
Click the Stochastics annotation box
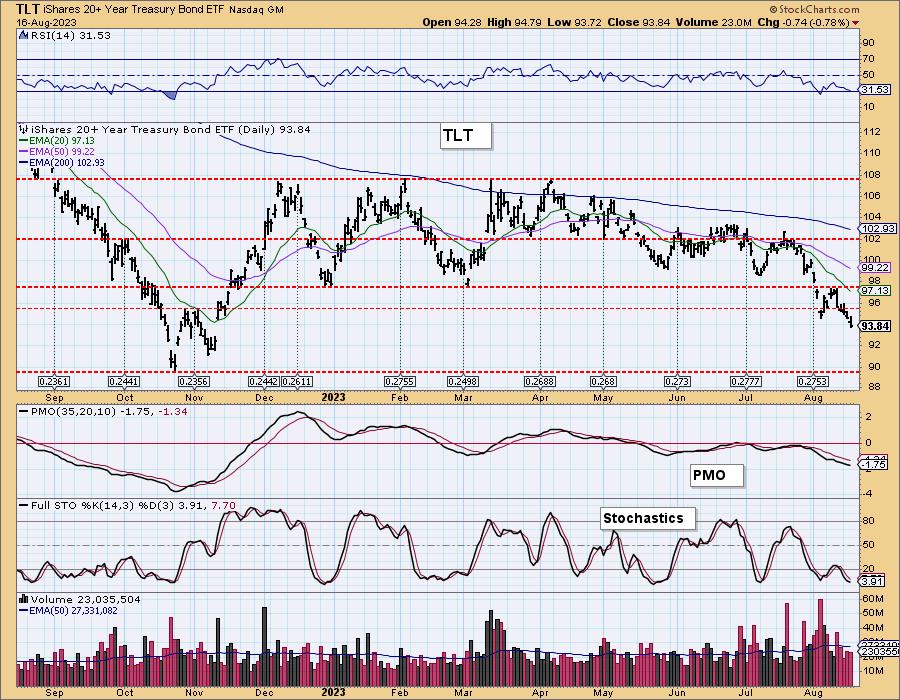point(648,518)
